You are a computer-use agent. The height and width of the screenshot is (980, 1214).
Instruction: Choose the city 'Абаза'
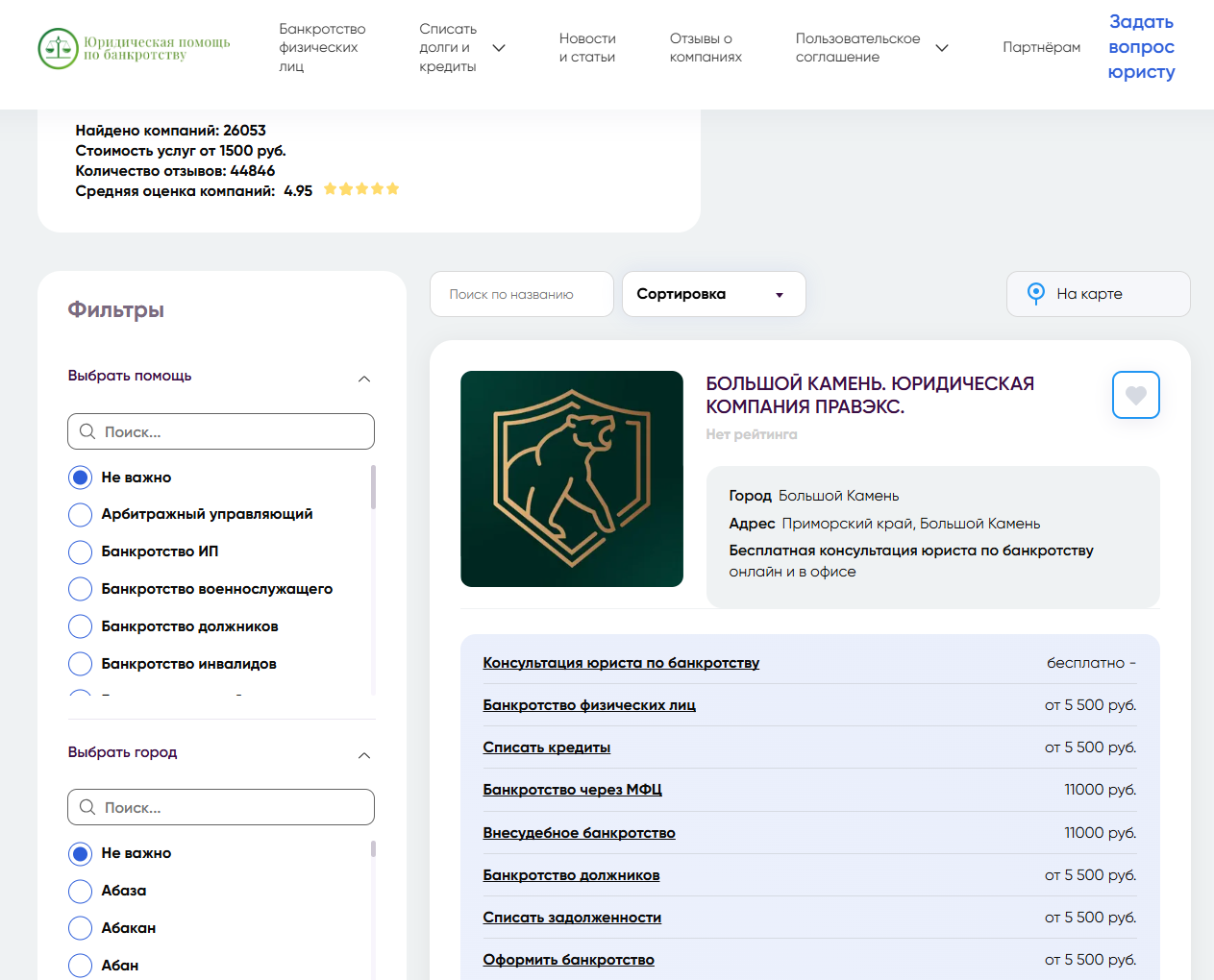pyautogui.click(x=81, y=891)
